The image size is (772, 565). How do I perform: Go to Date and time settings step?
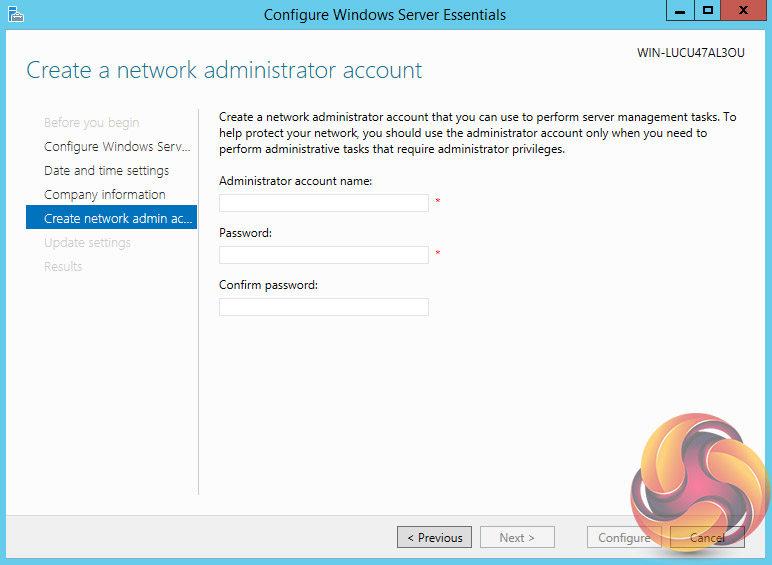point(107,171)
